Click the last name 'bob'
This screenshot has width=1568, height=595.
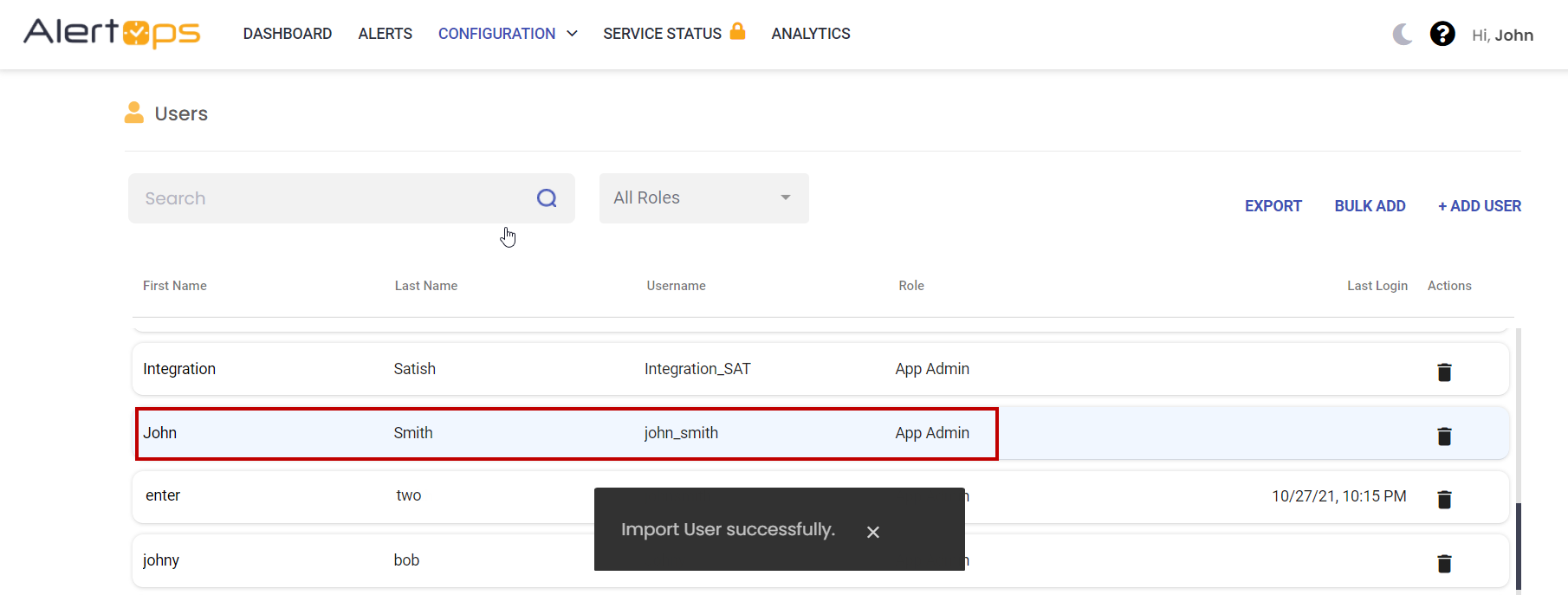point(406,560)
